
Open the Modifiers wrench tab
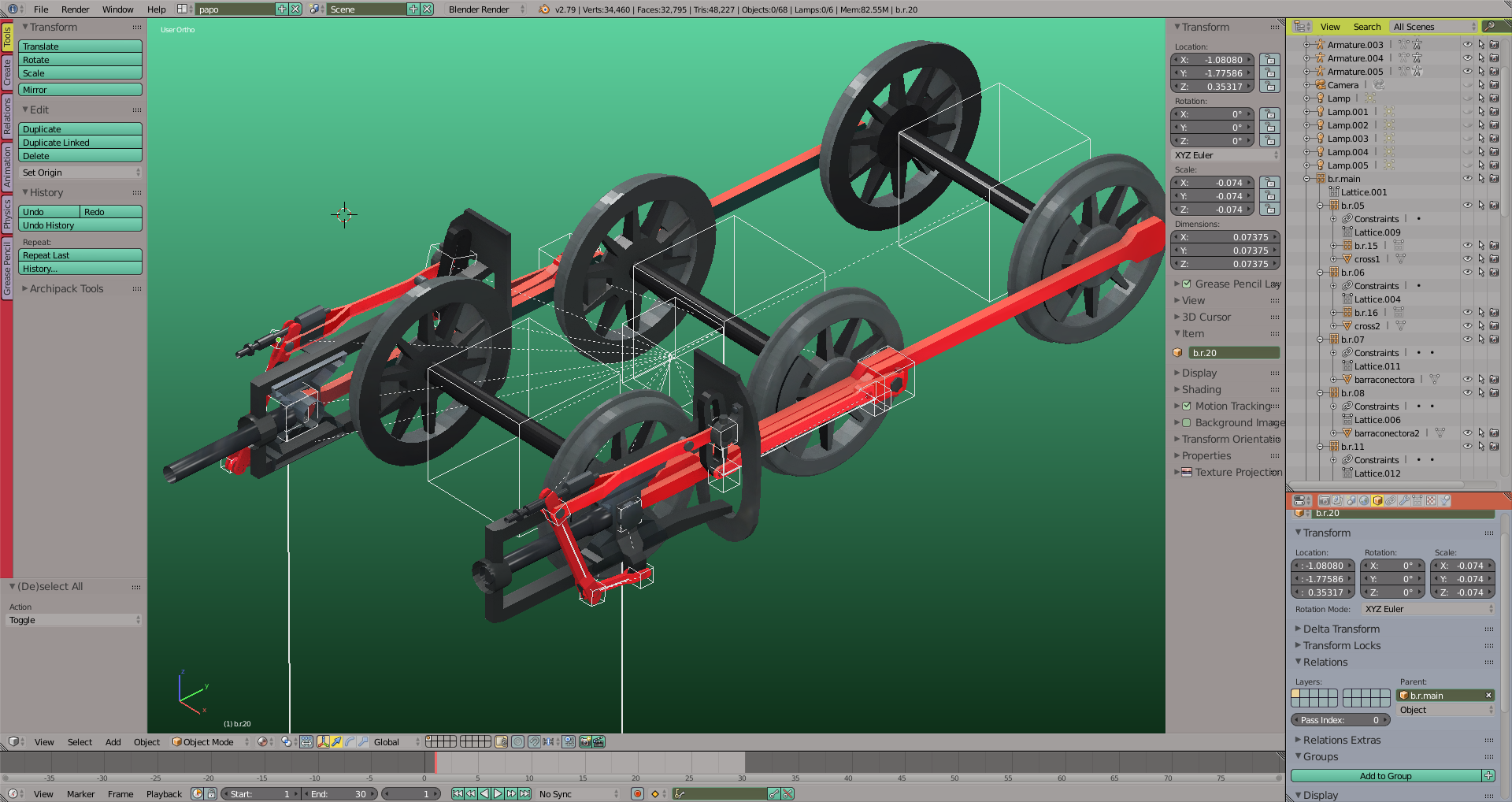pyautogui.click(x=1404, y=500)
